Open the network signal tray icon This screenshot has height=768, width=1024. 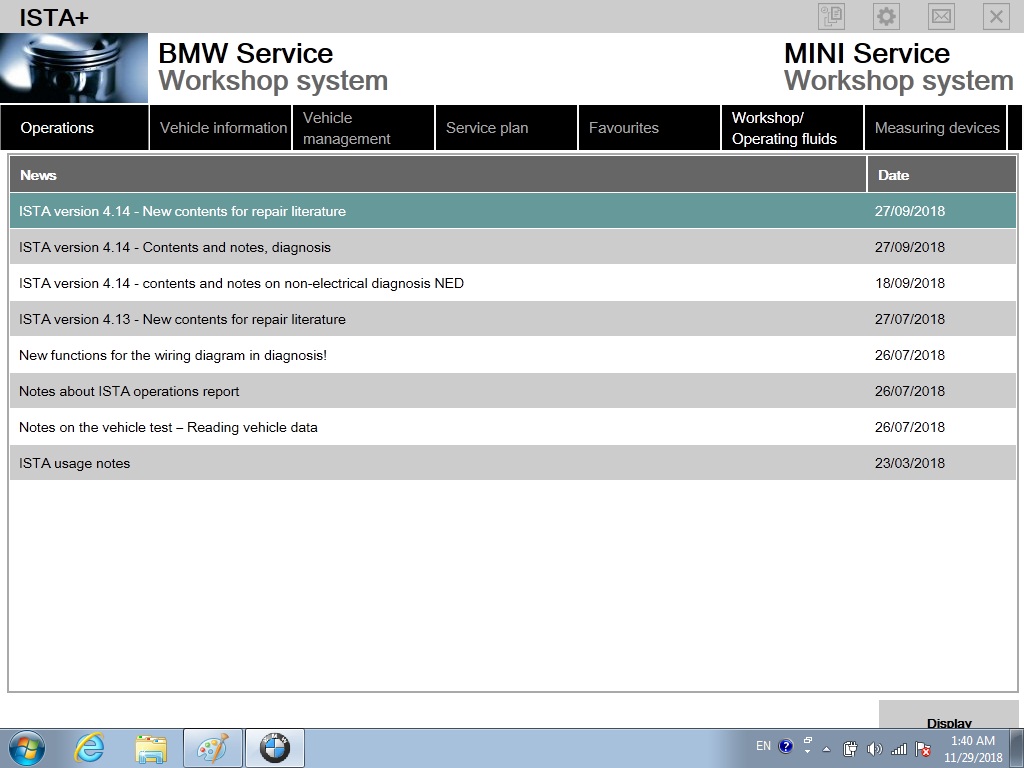pyautogui.click(x=899, y=748)
